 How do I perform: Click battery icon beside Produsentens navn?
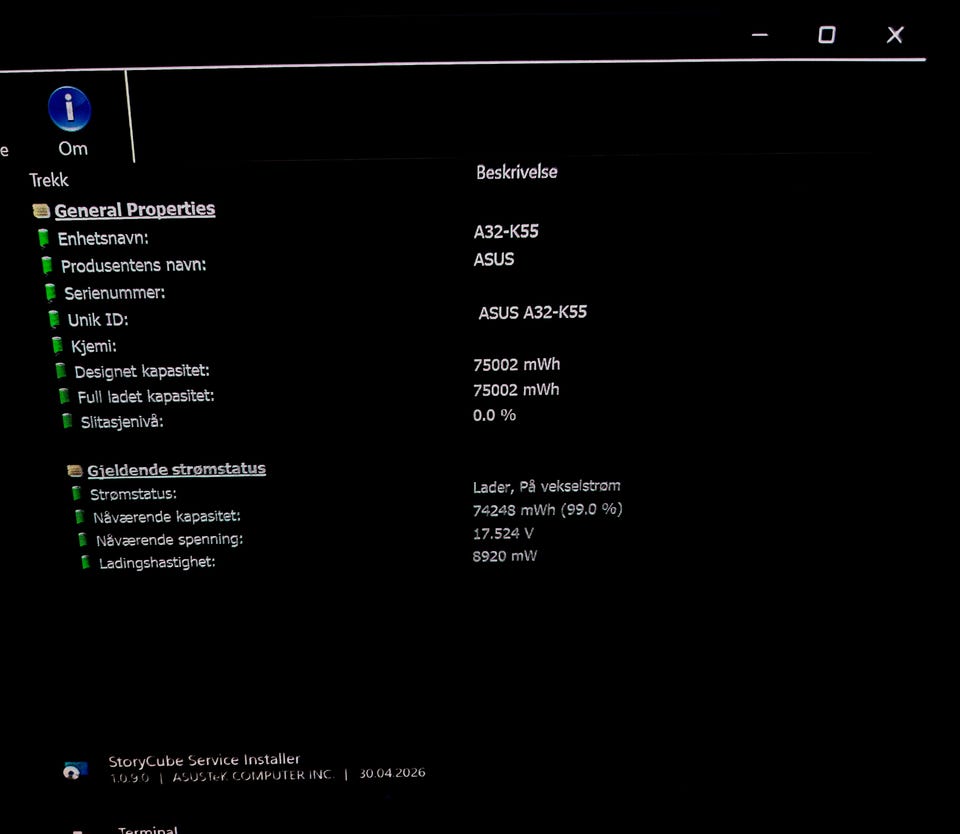click(x=47, y=265)
